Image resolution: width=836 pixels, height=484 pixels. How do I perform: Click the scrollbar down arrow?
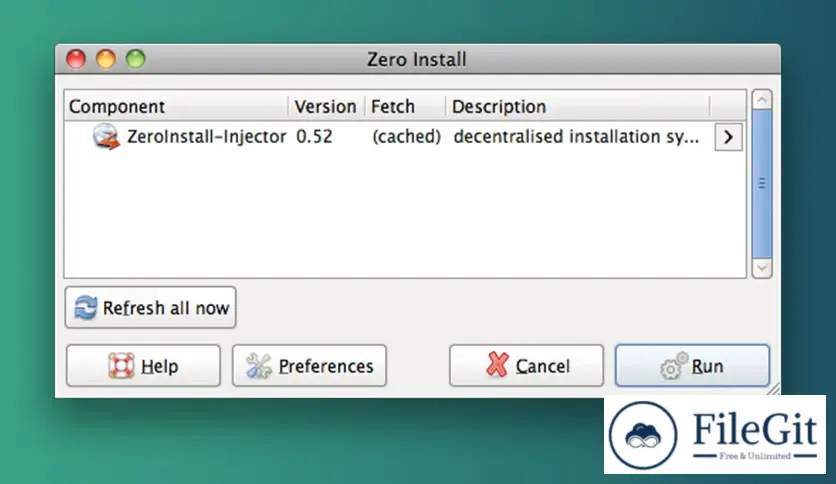tap(762, 268)
